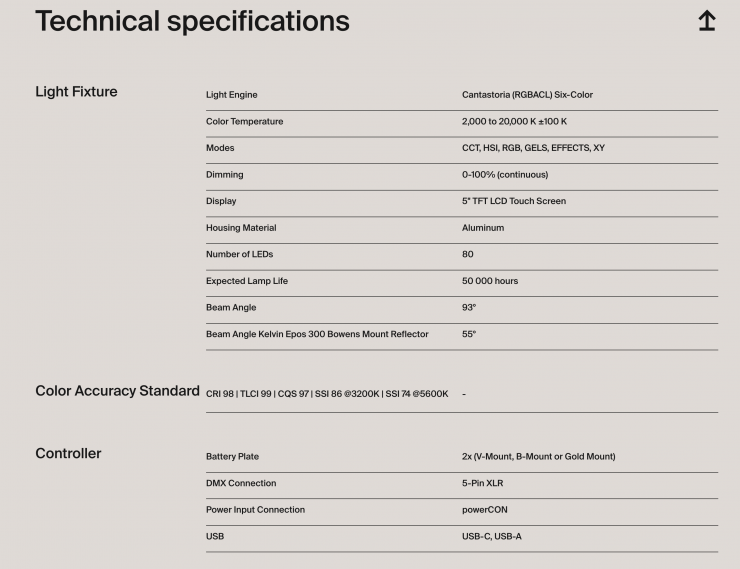Click the upward arrow collapse icon
740x569 pixels.
click(706, 21)
